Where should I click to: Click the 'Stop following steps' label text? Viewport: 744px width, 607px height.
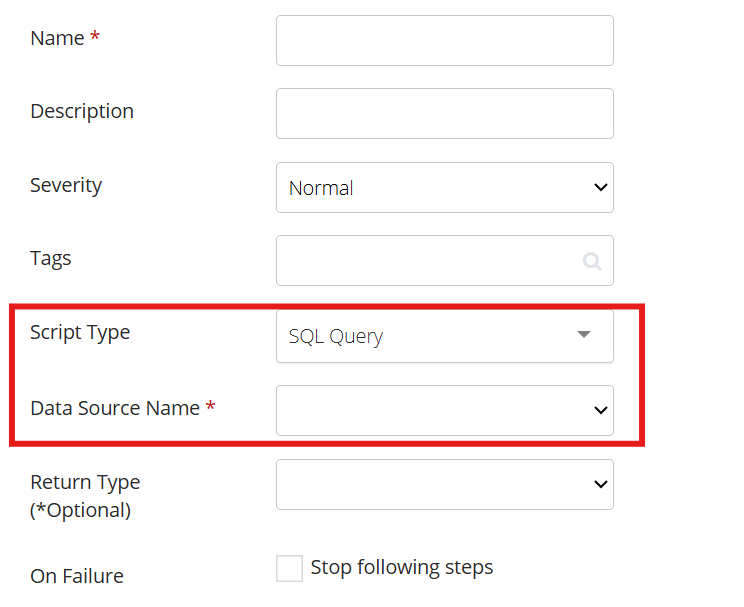(401, 568)
